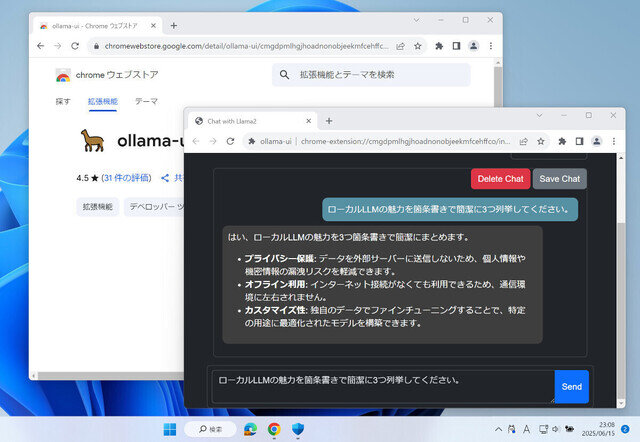Click the chrome Web Store rainbow logo

pyautogui.click(x=63, y=76)
